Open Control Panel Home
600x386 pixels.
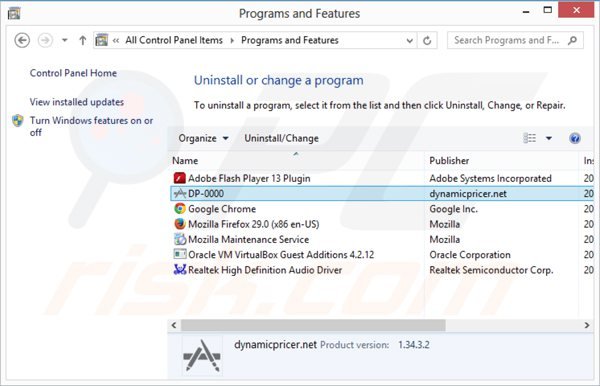point(73,73)
